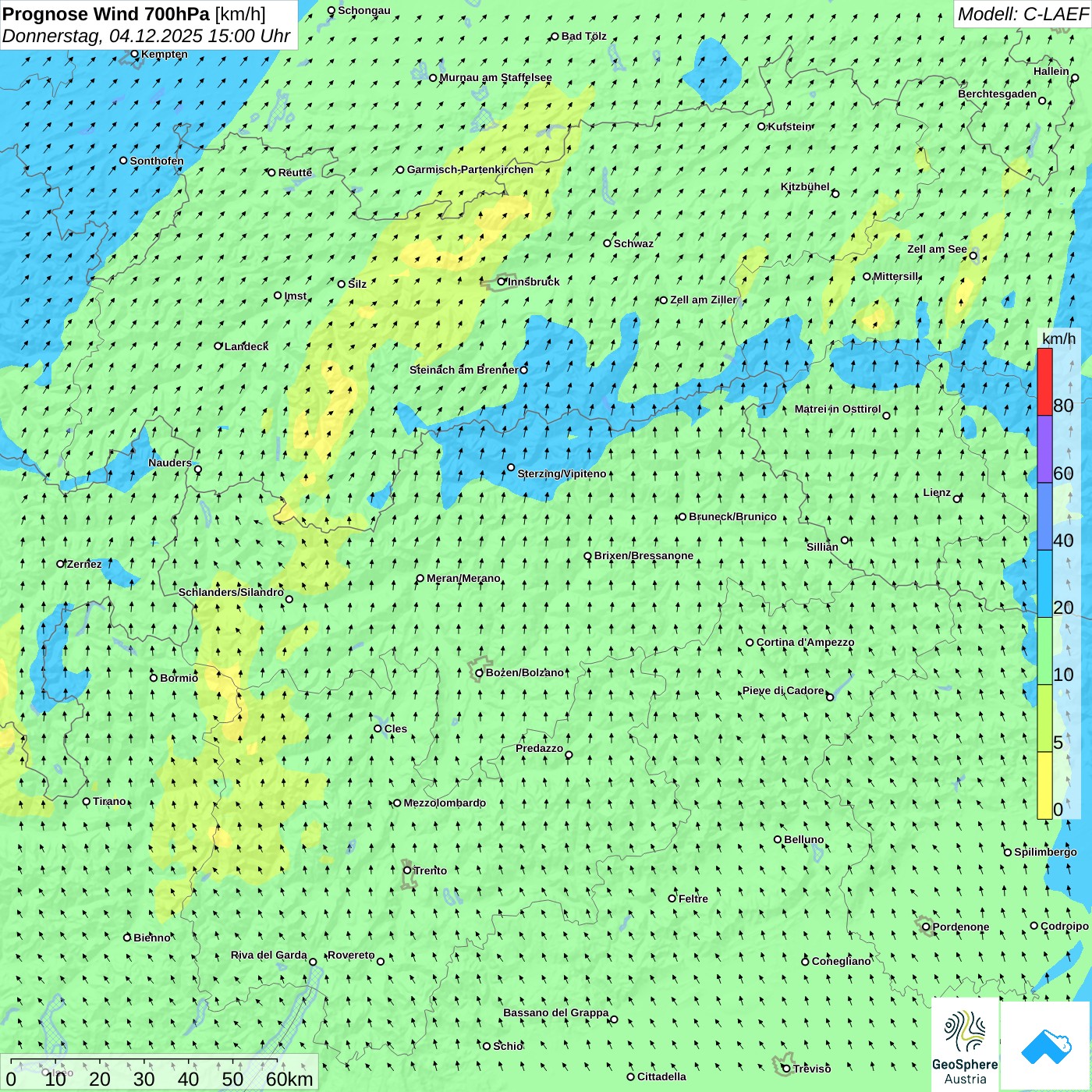Viewport: 1092px width, 1092px height.
Task: Click the 'Mezzolombardo' label
Action: [x=445, y=803]
